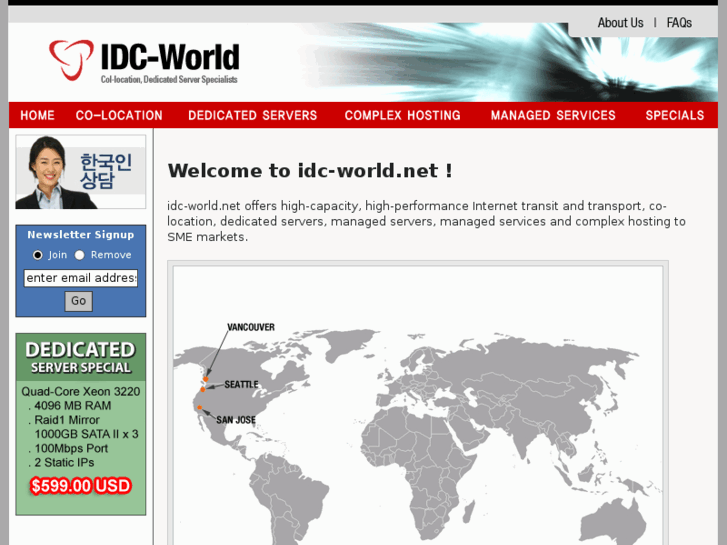This screenshot has height=545, width=727.
Task: Select DEDICATED SERVERS in the navigation
Action: (x=252, y=115)
